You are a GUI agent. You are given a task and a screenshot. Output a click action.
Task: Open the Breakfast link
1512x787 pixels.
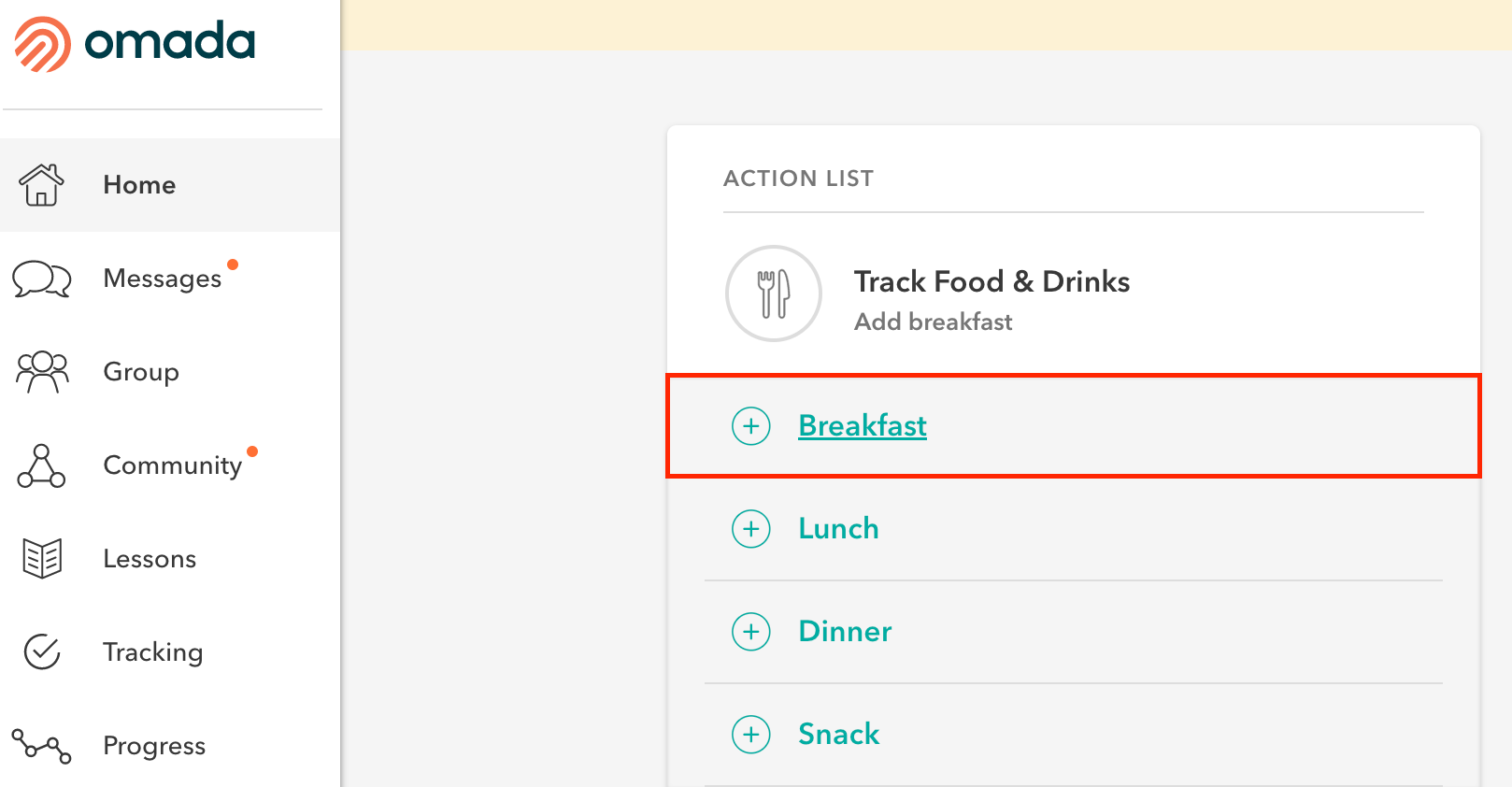[x=863, y=426]
